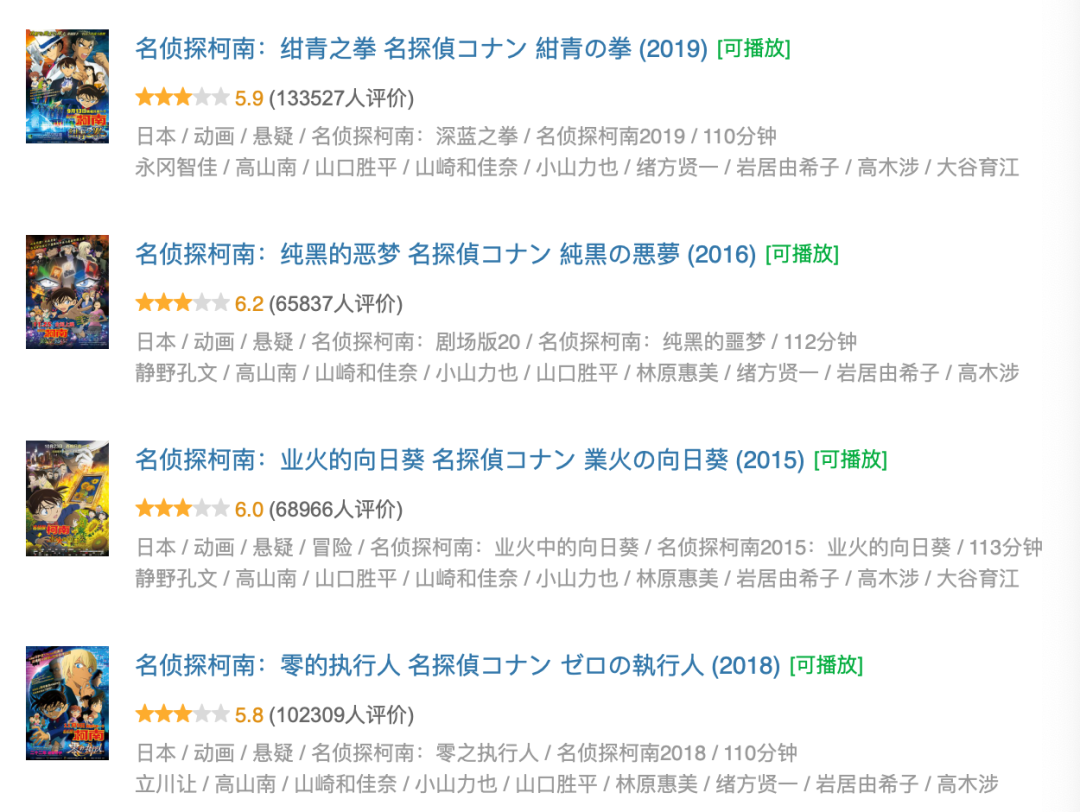Screen dimensions: 1080x812
Task: Open the 零的执行人 (2018) movie poster thumbnail
Action: tap(68, 703)
